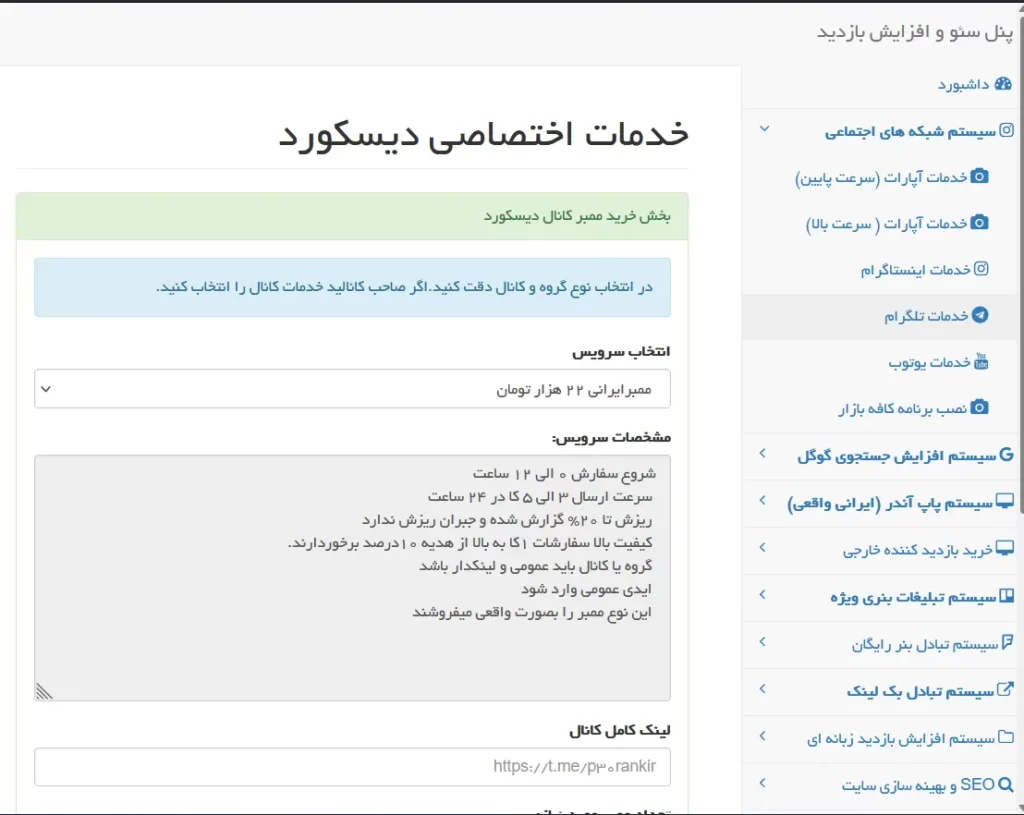Screen dimensions: 1024x815
Task: Click the Telegram paper-plane icon
Action: (x=980, y=315)
